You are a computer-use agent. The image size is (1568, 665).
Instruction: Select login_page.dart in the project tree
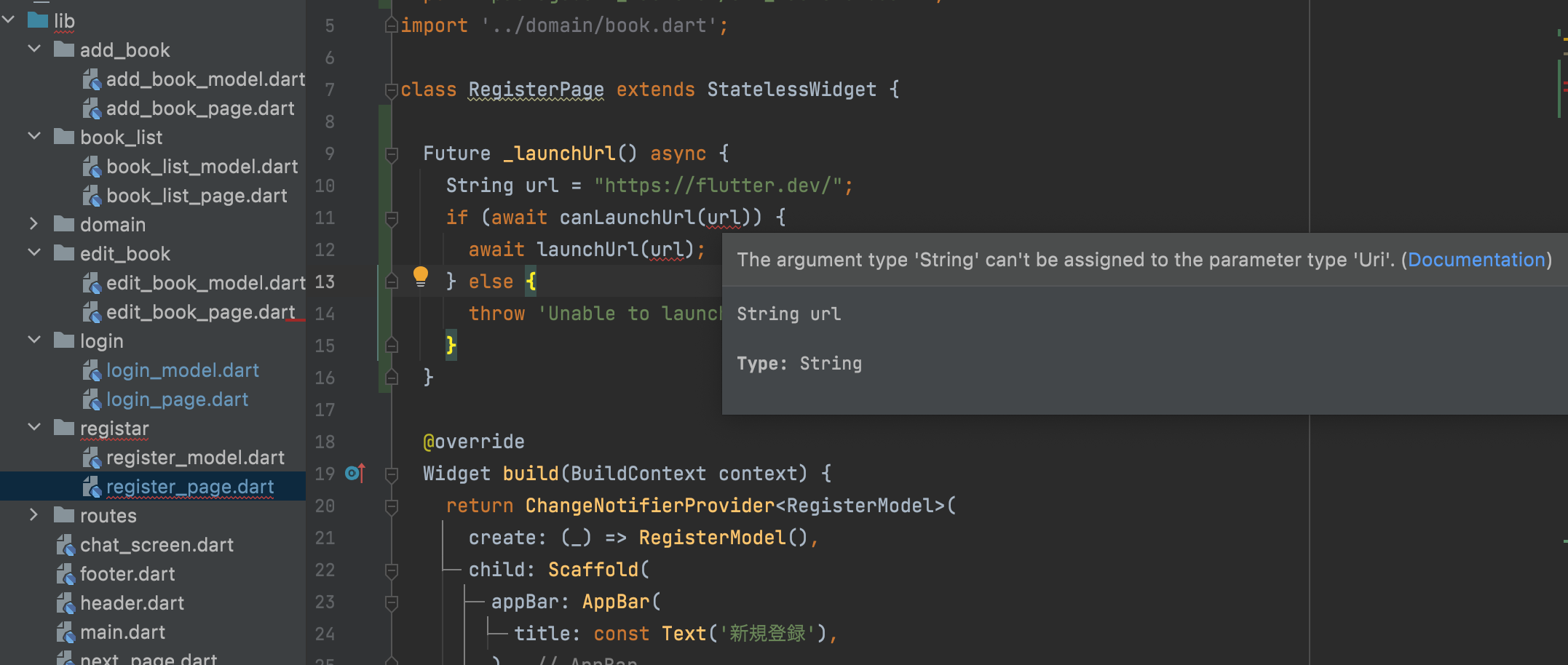pyautogui.click(x=177, y=399)
